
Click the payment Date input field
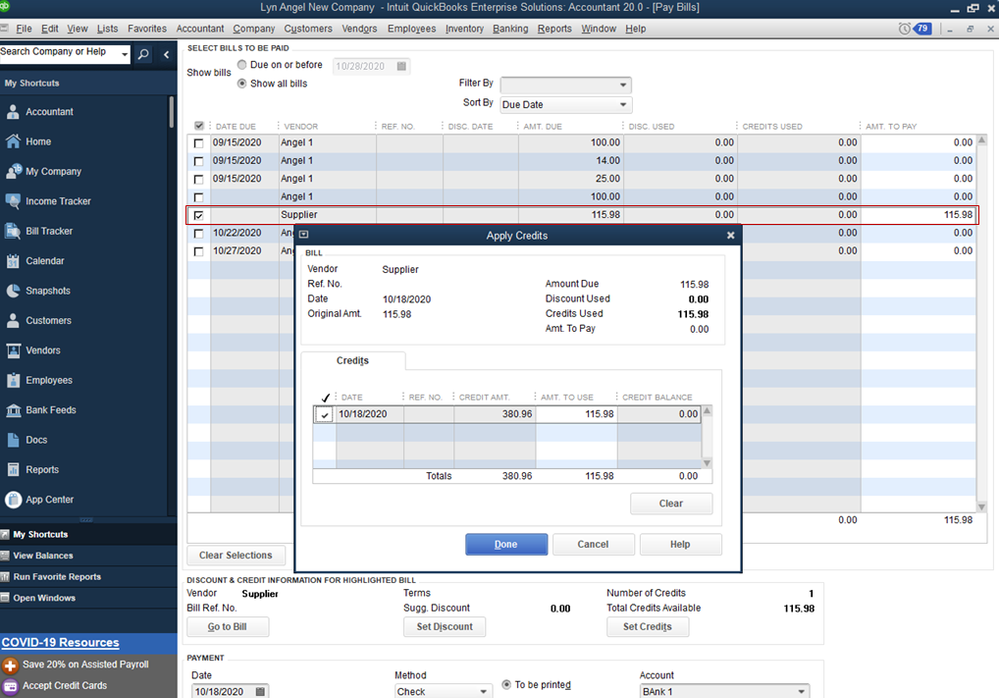point(220,691)
